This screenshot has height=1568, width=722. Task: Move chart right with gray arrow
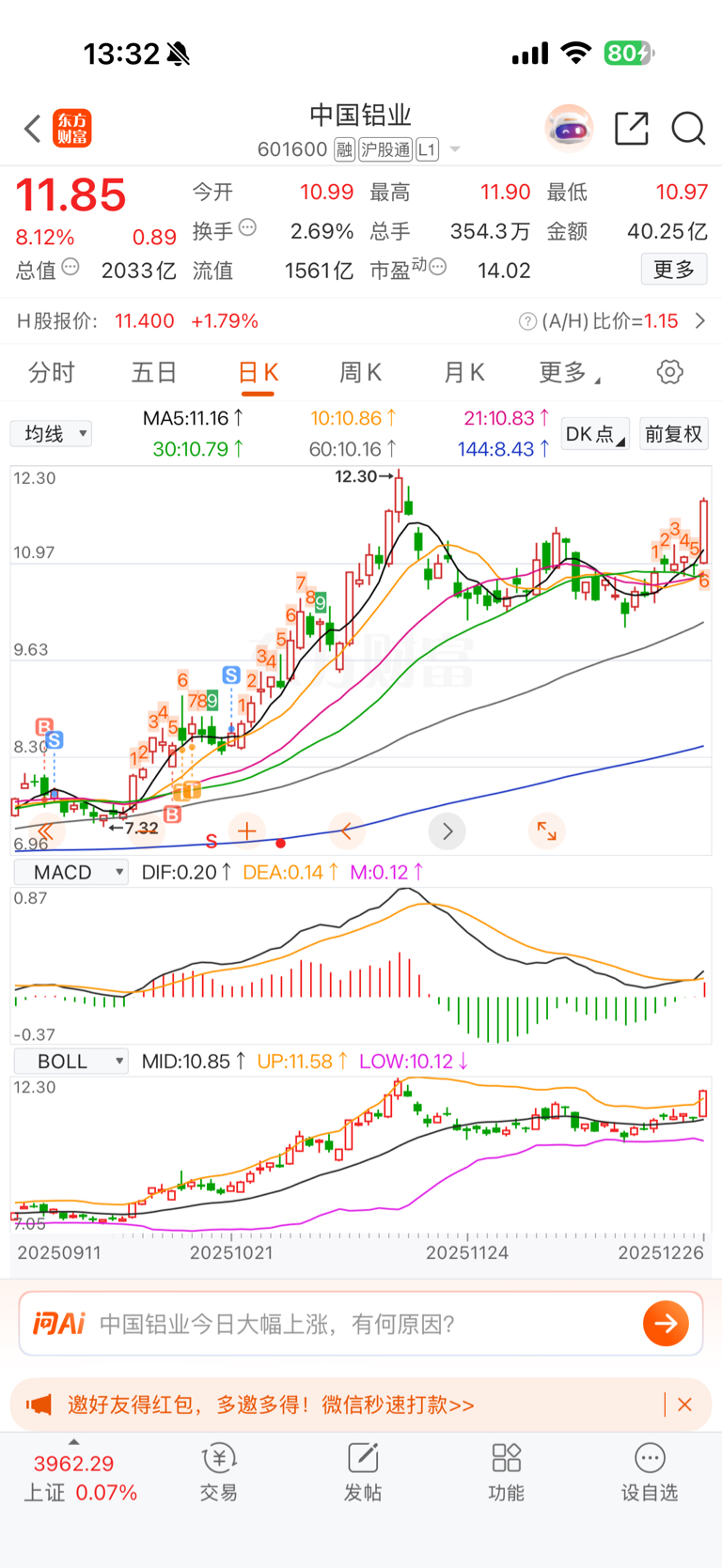(x=447, y=831)
